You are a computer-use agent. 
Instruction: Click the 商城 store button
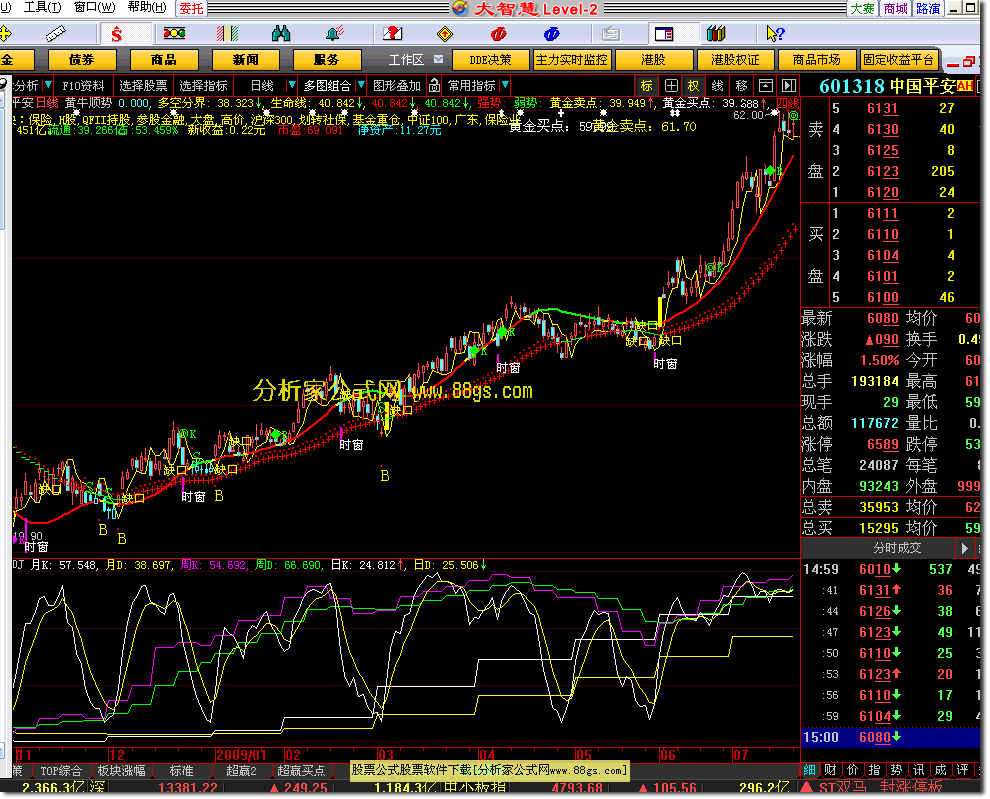point(896,8)
